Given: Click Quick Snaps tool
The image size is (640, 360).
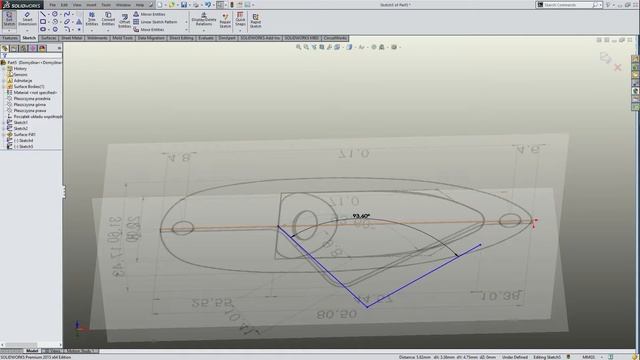Looking at the screenshot, I should [240, 19].
